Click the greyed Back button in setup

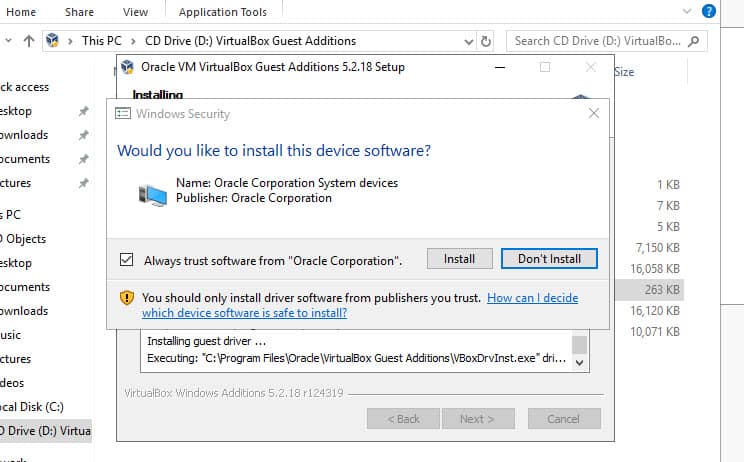[403, 419]
